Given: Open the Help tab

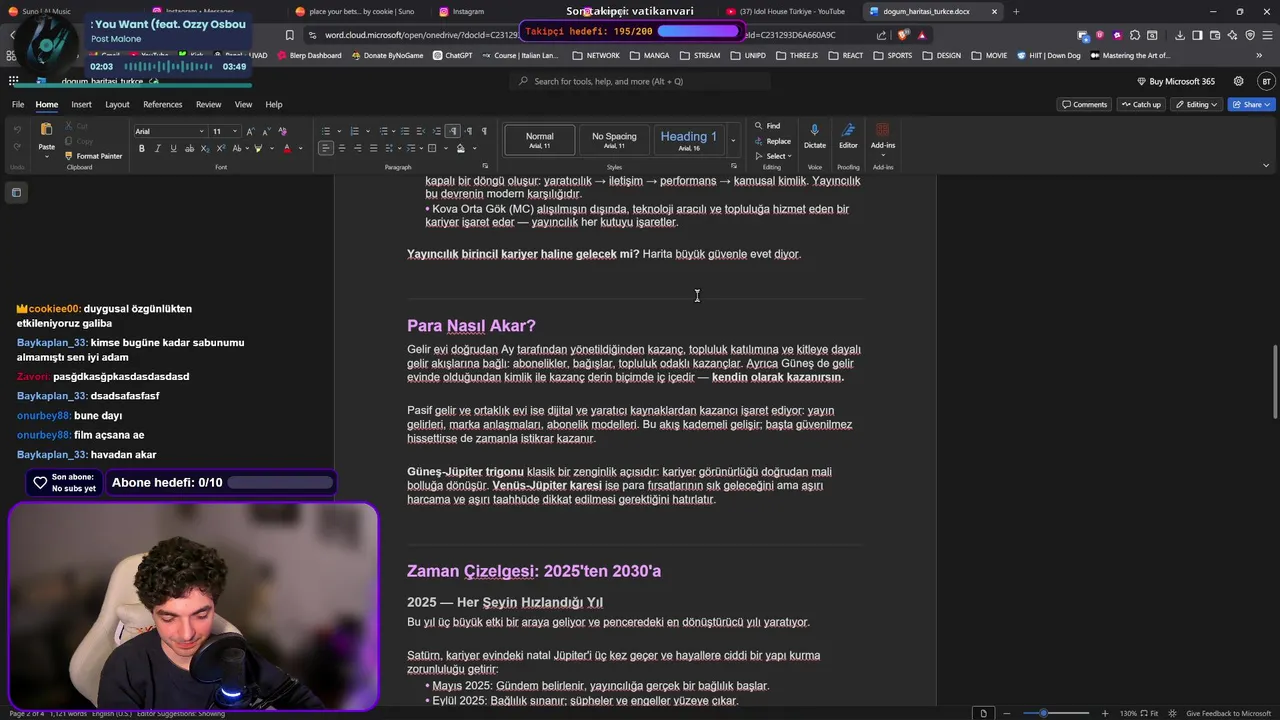Looking at the screenshot, I should (273, 104).
